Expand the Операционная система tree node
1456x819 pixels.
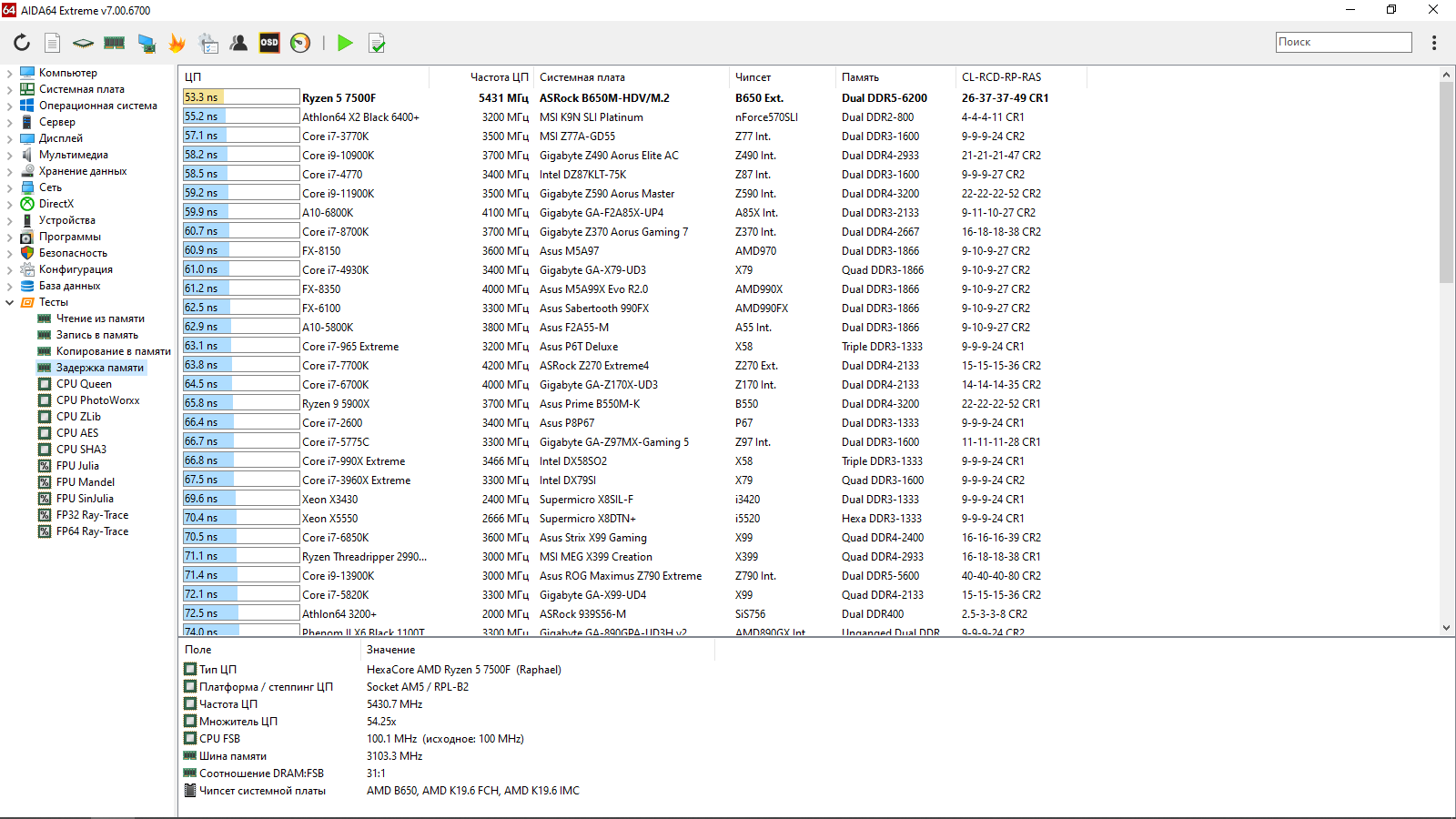pyautogui.click(x=9, y=106)
